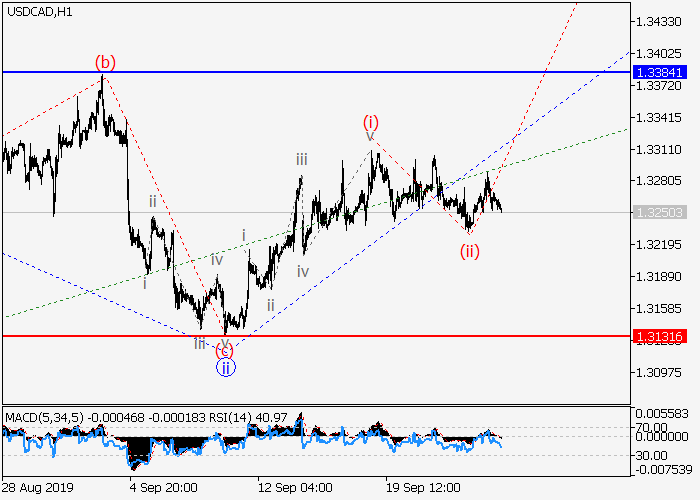Click the MACD(5,34,5) indicator label
This screenshot has height=500, width=700.
click(40, 415)
